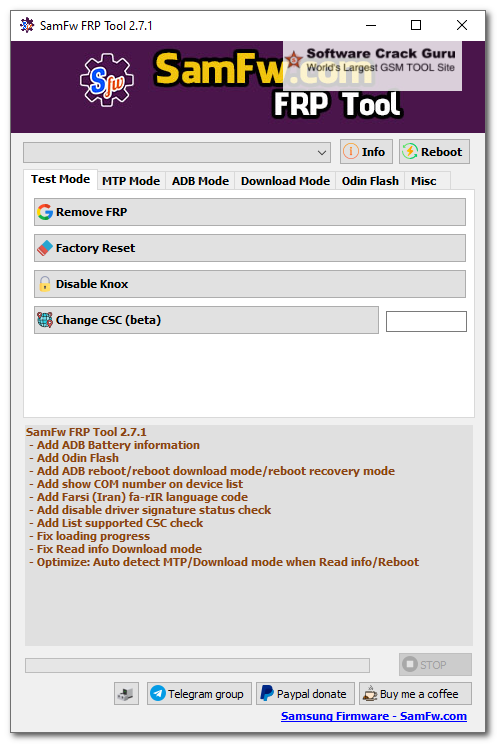Click the globe icon on Change CSC
Screen dimensions: 497x744
pyautogui.click(x=45, y=320)
